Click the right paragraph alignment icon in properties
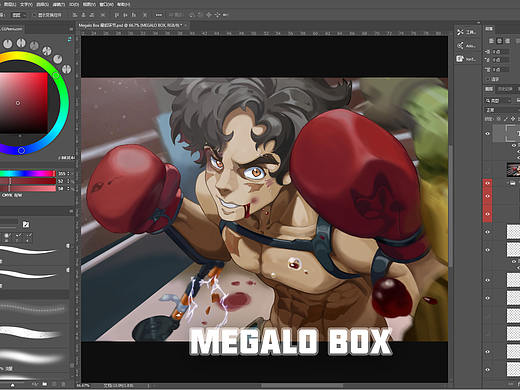 coord(507,41)
